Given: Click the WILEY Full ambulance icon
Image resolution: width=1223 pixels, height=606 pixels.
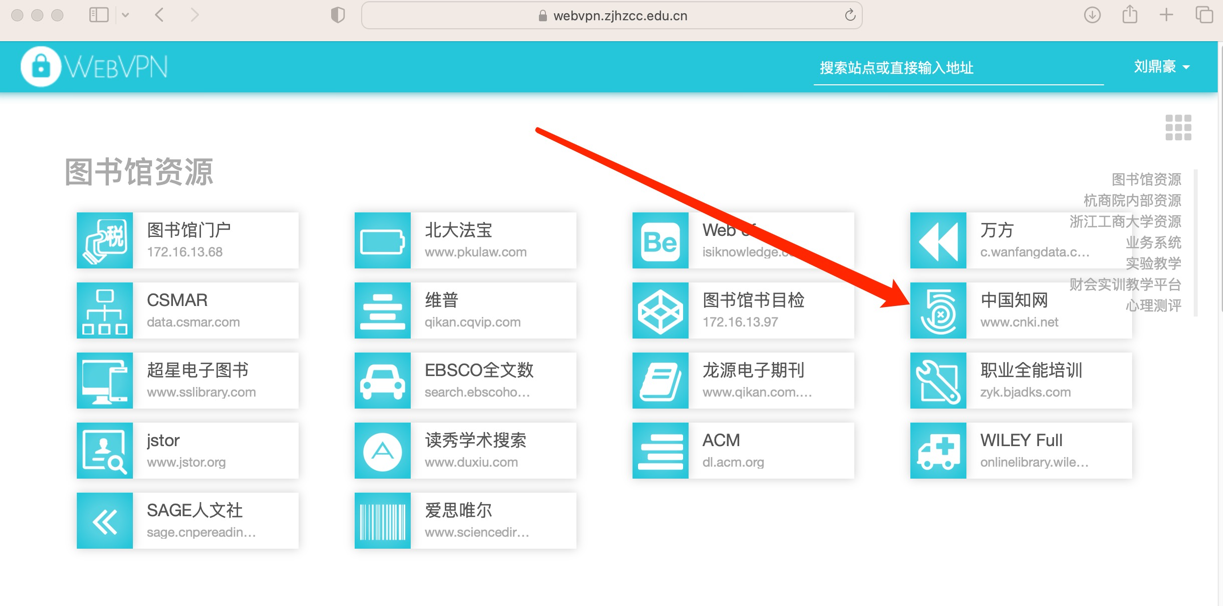Looking at the screenshot, I should [x=939, y=450].
